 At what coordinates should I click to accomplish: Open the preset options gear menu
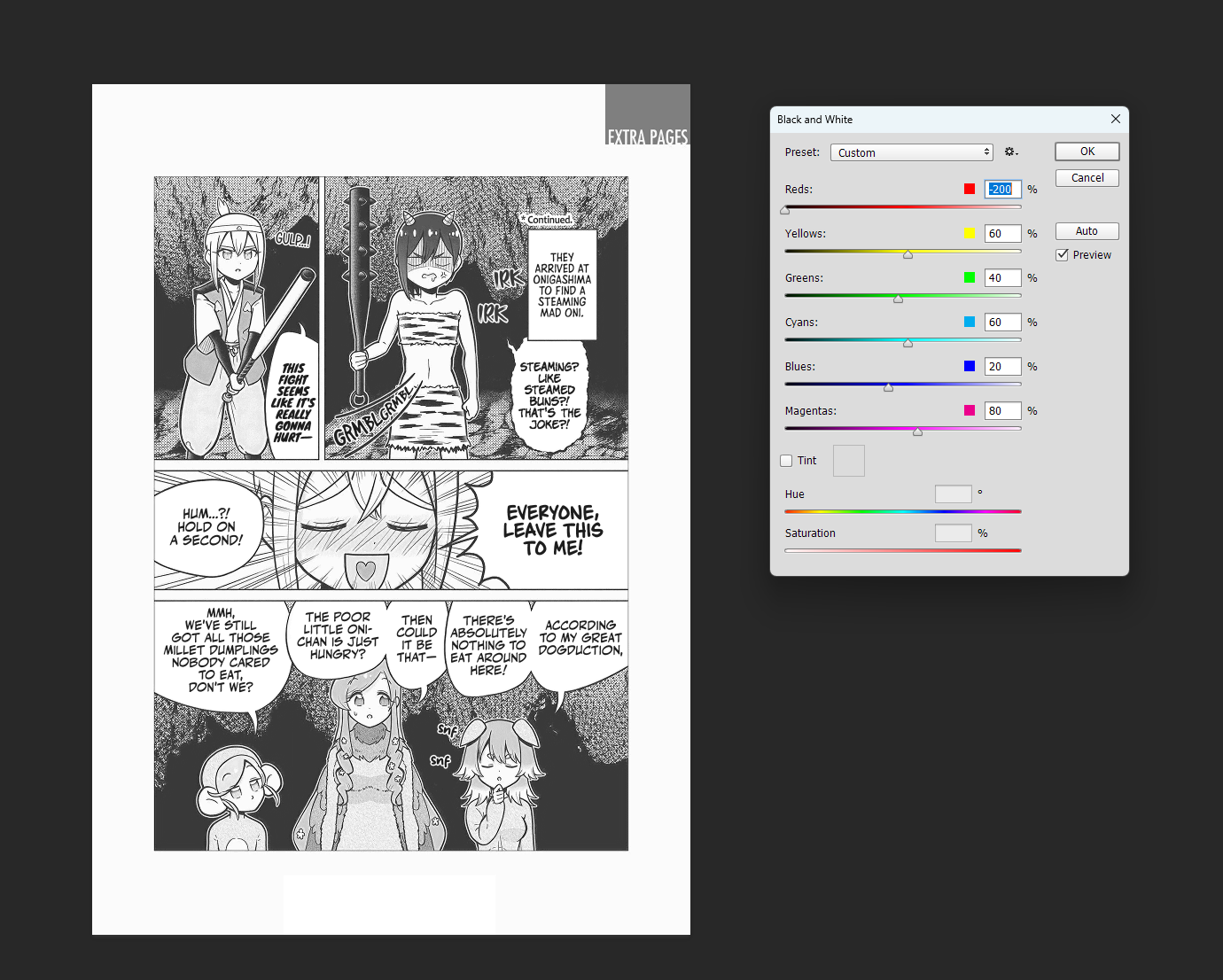click(1011, 152)
